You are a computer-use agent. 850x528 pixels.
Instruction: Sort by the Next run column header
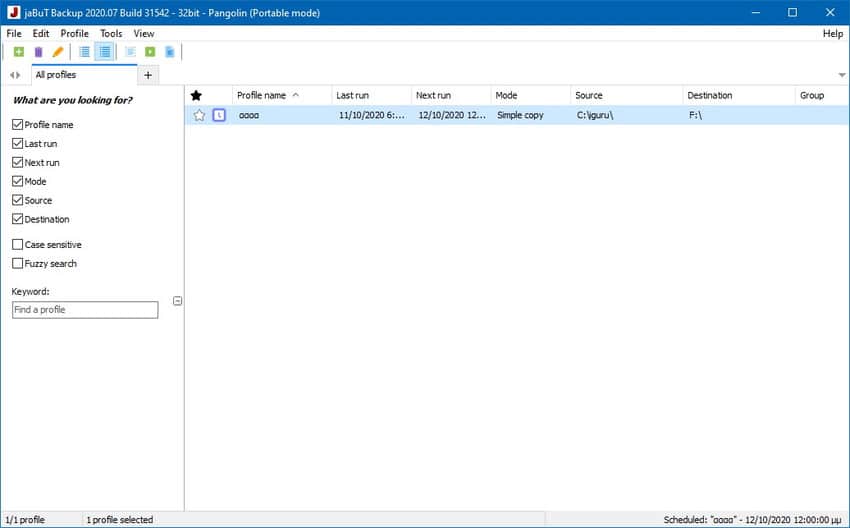pos(451,95)
